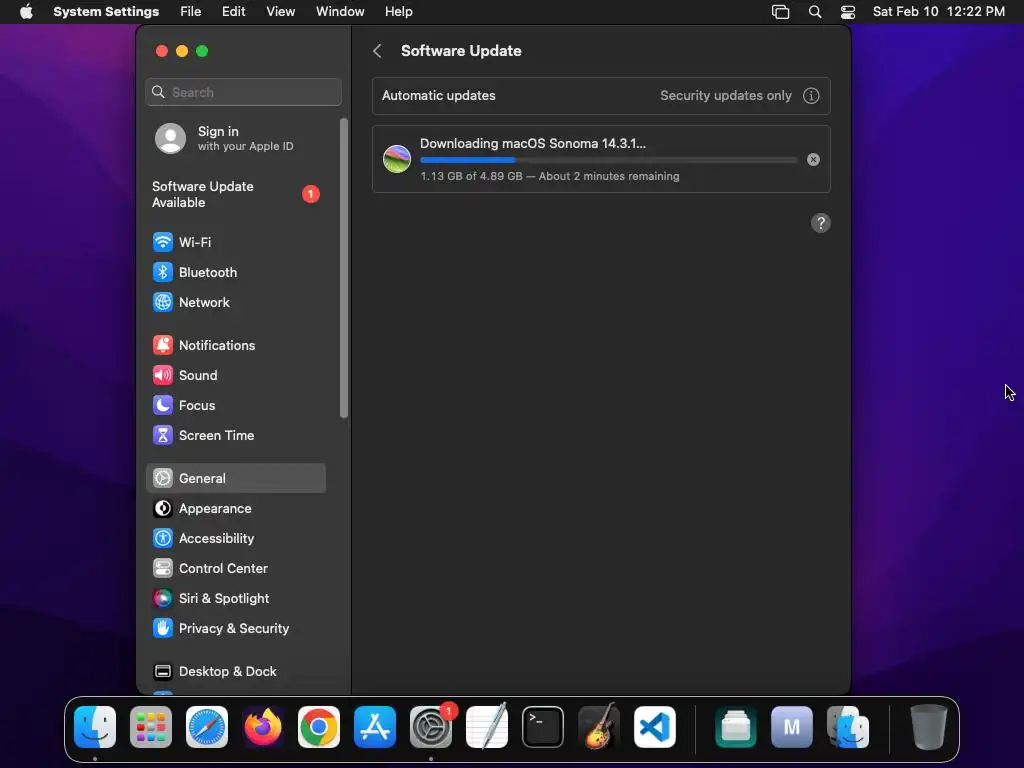
Task: Open the Edit menu
Action: (233, 12)
